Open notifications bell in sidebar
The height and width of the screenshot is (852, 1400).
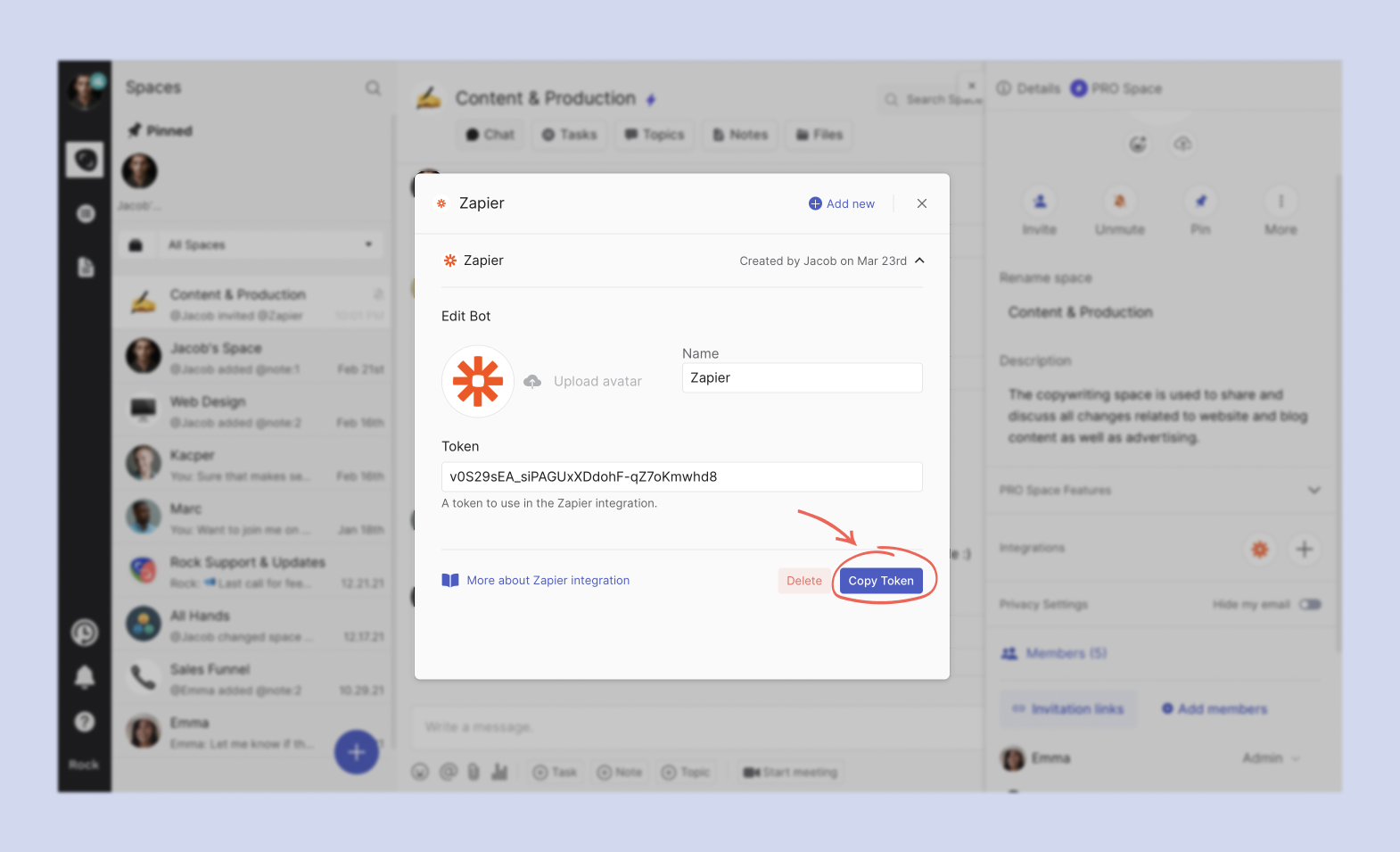pyautogui.click(x=85, y=677)
